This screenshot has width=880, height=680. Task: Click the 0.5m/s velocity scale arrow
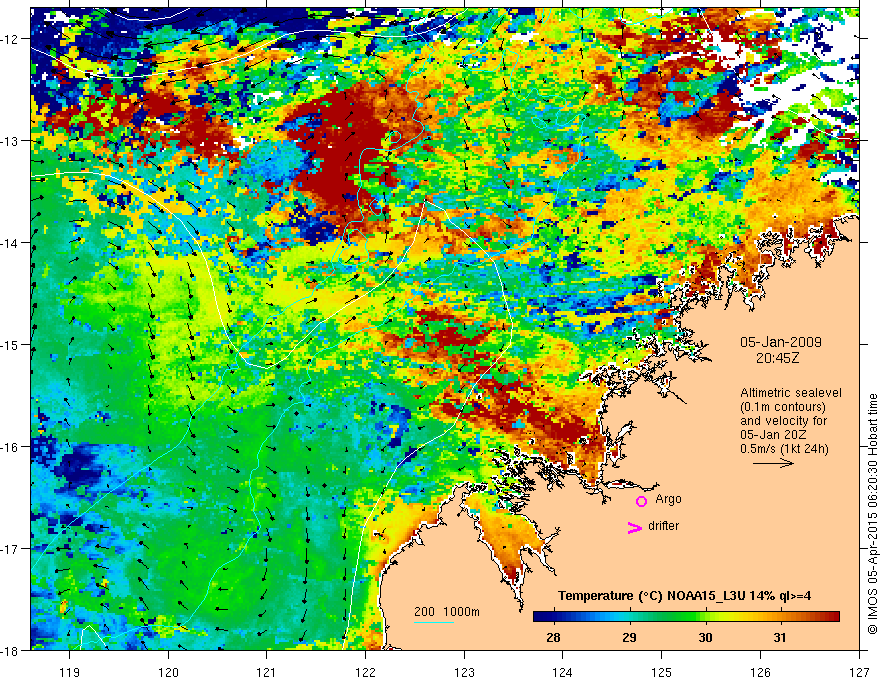(773, 463)
